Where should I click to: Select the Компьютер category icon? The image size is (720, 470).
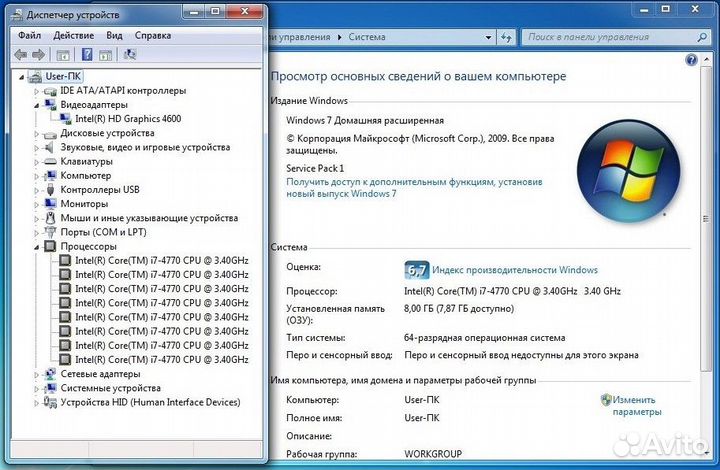click(50, 176)
